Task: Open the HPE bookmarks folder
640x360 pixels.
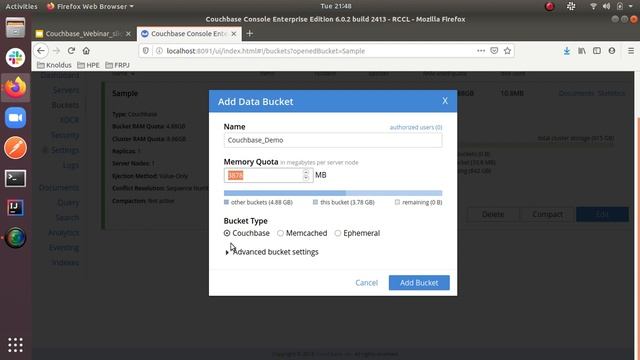Action: pyautogui.click(x=88, y=65)
